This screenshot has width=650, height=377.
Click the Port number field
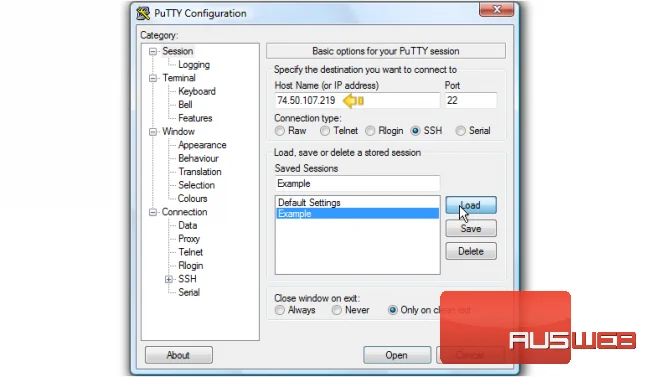[x=471, y=100]
